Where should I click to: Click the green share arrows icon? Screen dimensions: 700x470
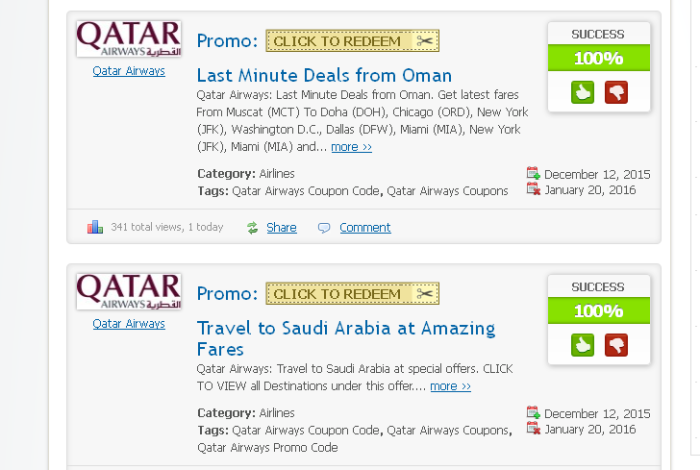(x=252, y=228)
